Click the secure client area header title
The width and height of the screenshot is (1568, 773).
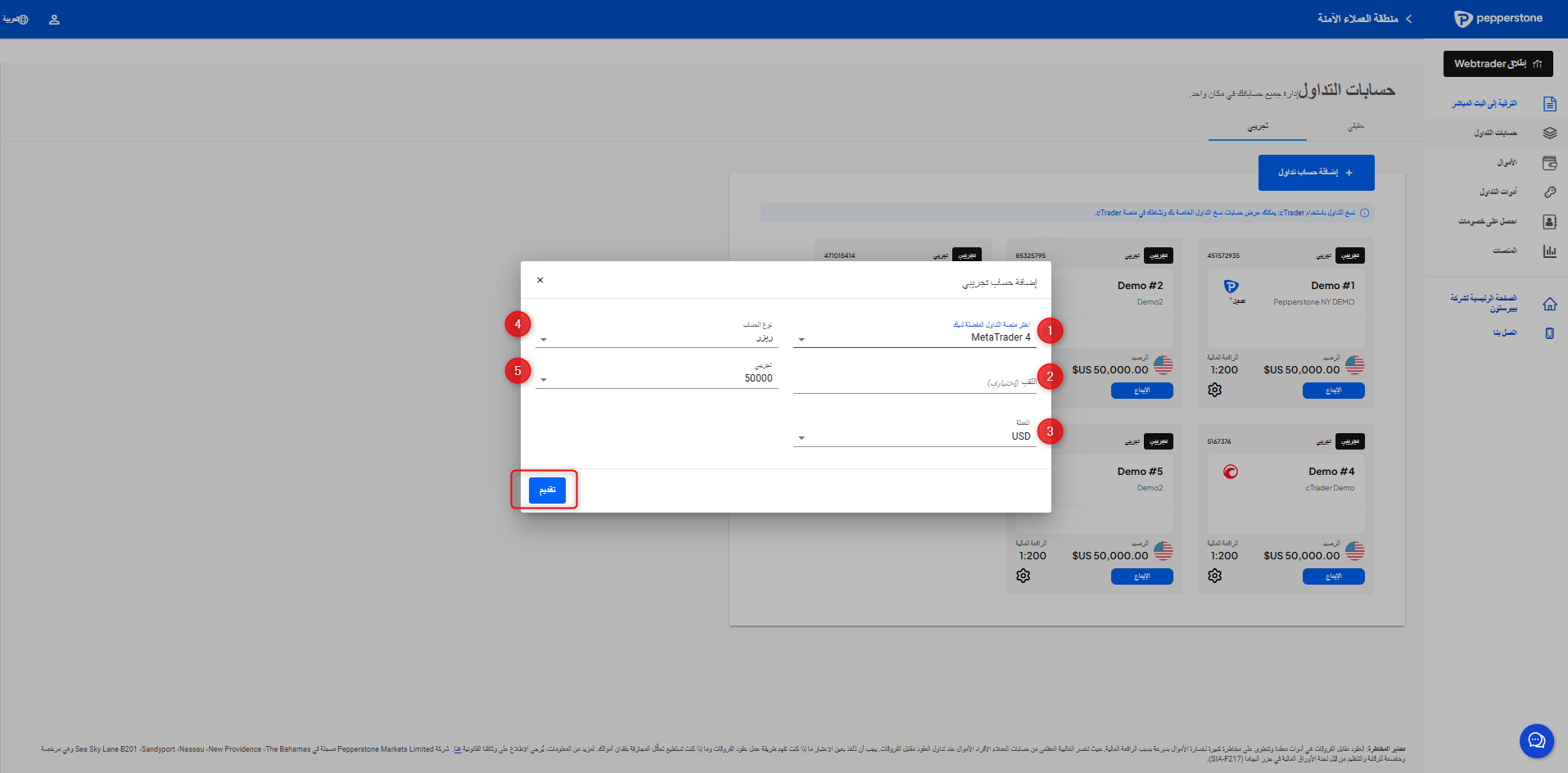[1358, 19]
